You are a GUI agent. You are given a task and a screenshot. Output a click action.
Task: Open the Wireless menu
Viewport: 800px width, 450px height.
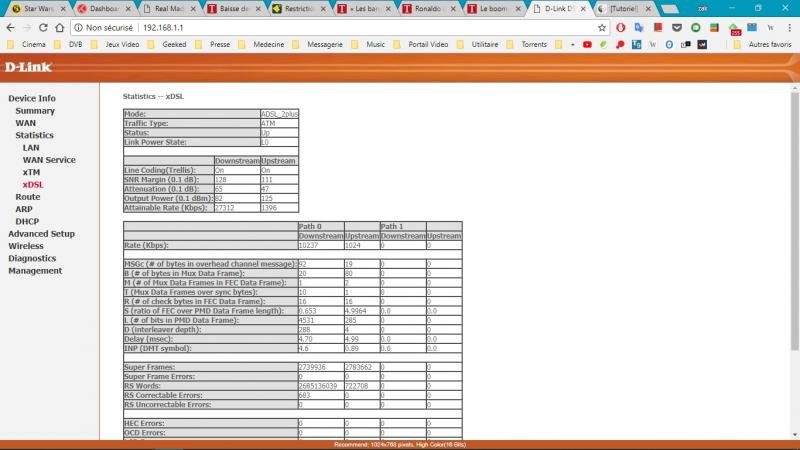(x=26, y=246)
